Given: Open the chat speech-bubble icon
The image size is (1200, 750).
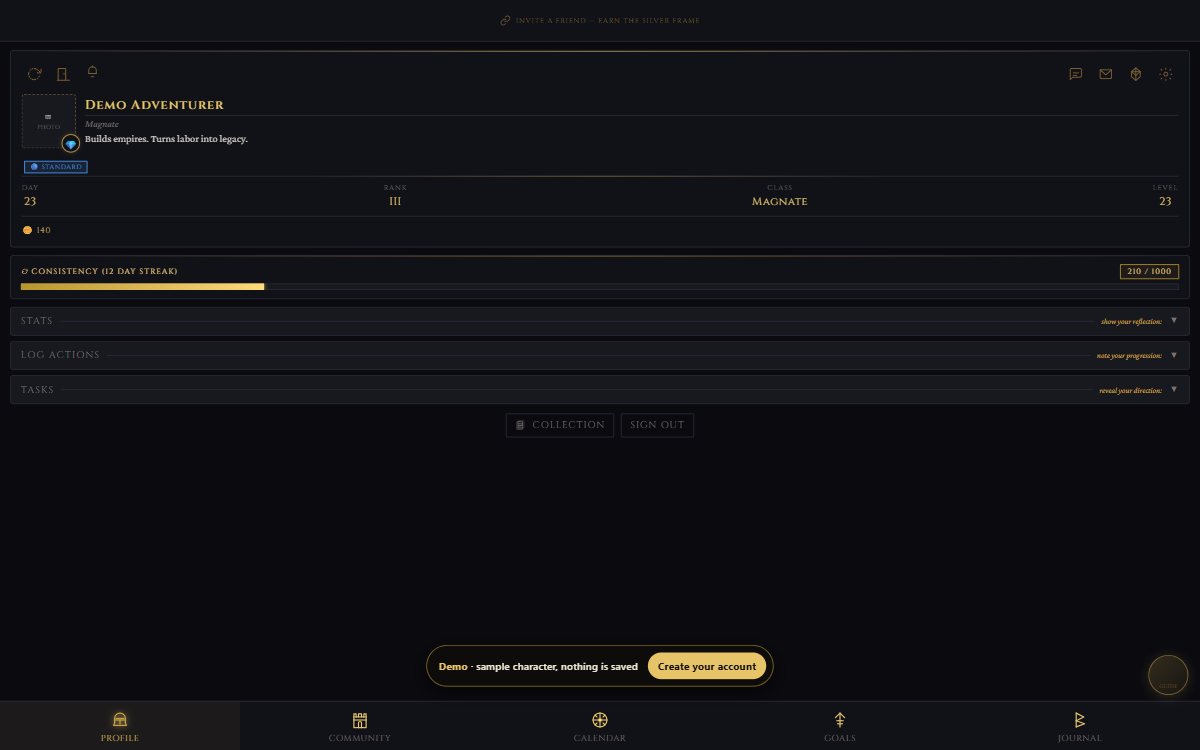Looking at the screenshot, I should (1076, 74).
